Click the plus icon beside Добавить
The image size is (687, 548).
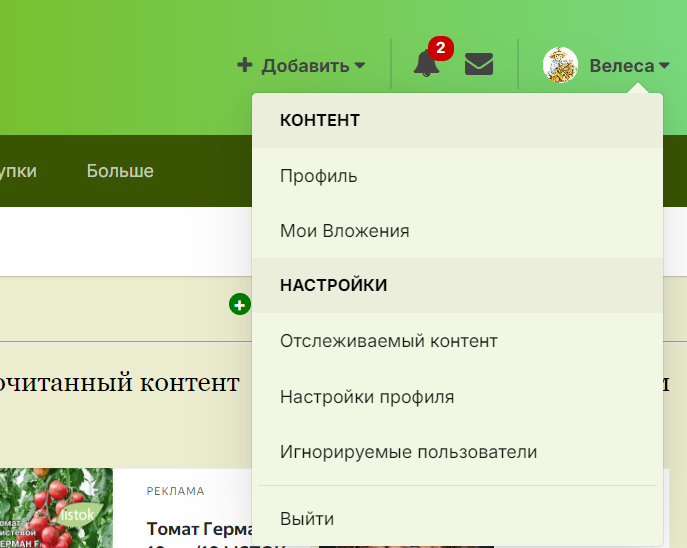pyautogui.click(x=244, y=66)
